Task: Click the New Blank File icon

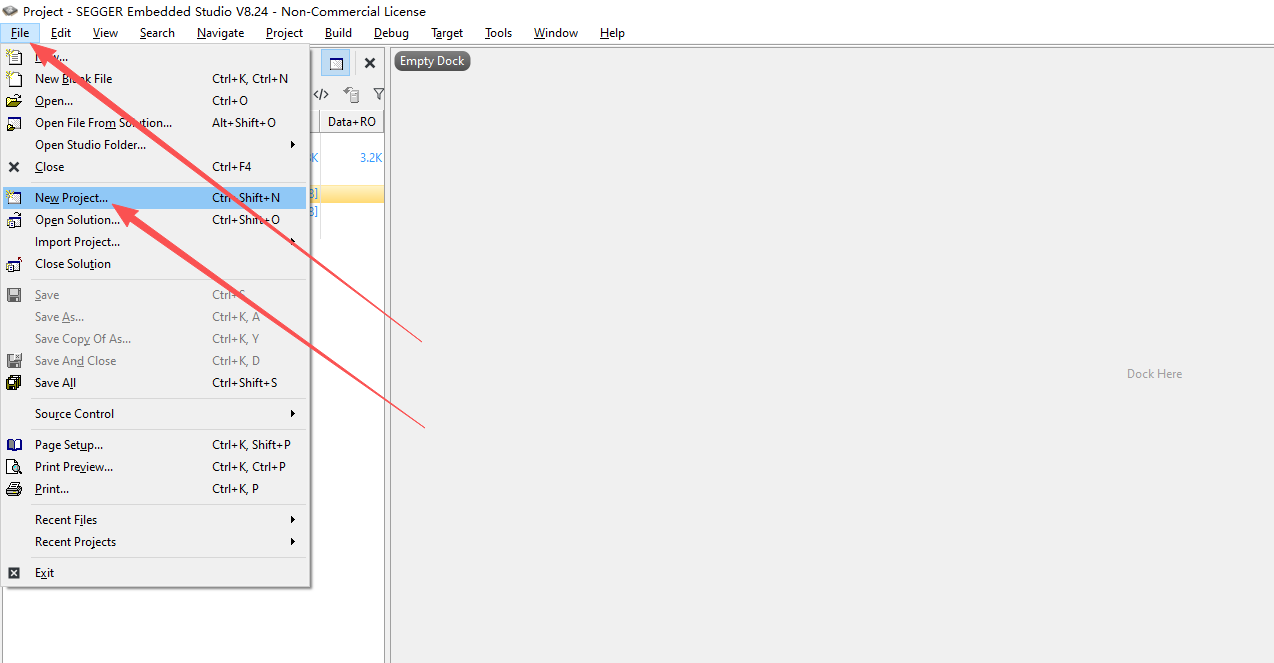Action: tap(14, 79)
